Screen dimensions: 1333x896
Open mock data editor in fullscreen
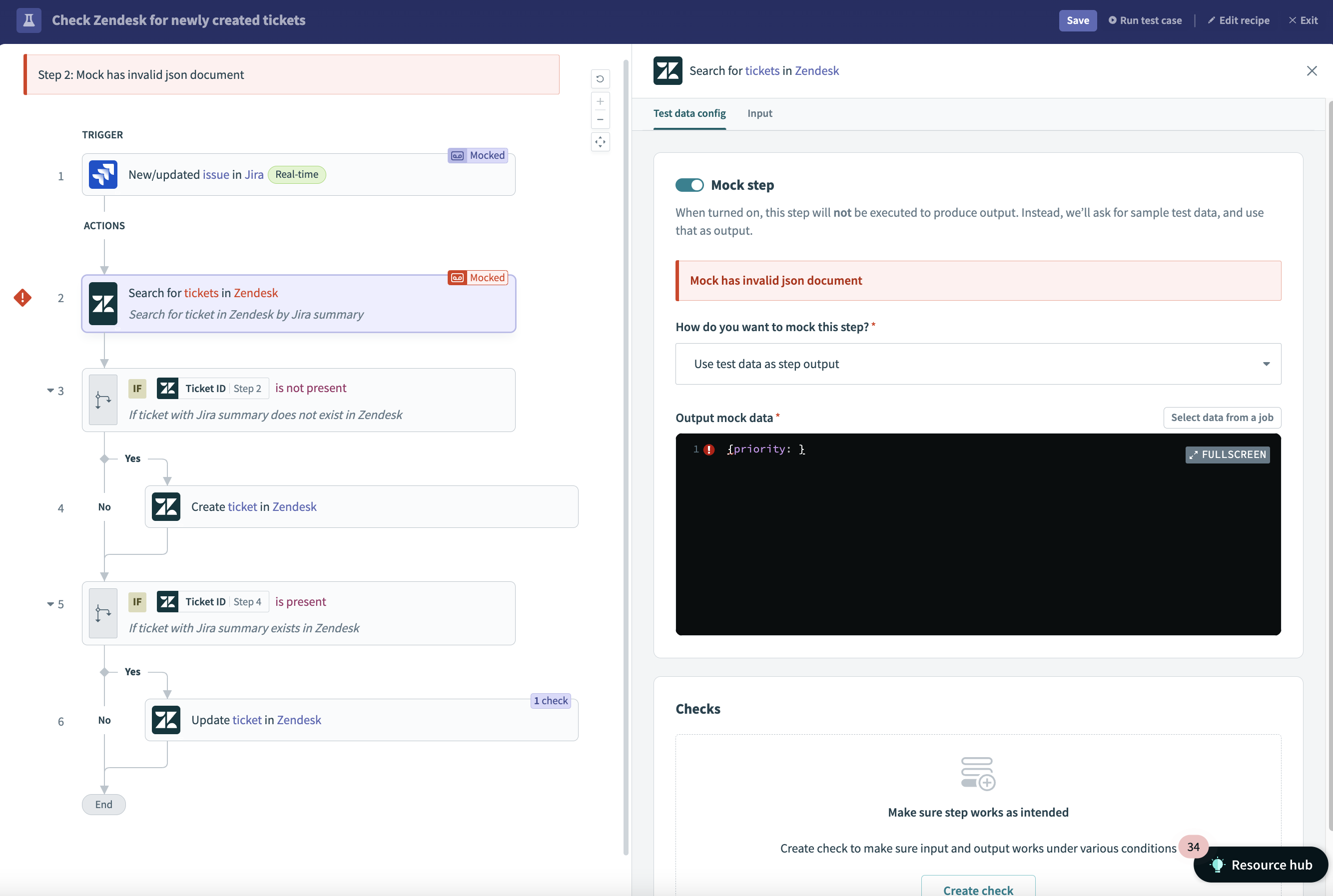pyautogui.click(x=1227, y=454)
